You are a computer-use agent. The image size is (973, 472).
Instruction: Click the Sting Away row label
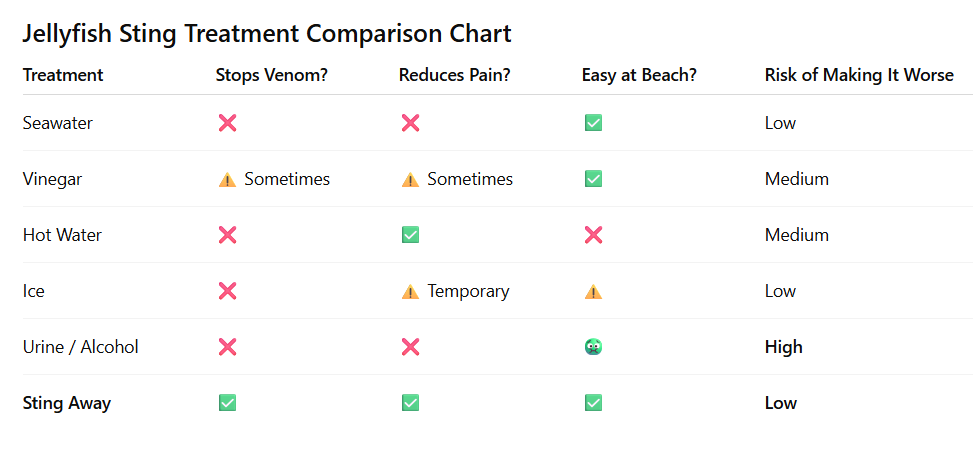coord(66,403)
